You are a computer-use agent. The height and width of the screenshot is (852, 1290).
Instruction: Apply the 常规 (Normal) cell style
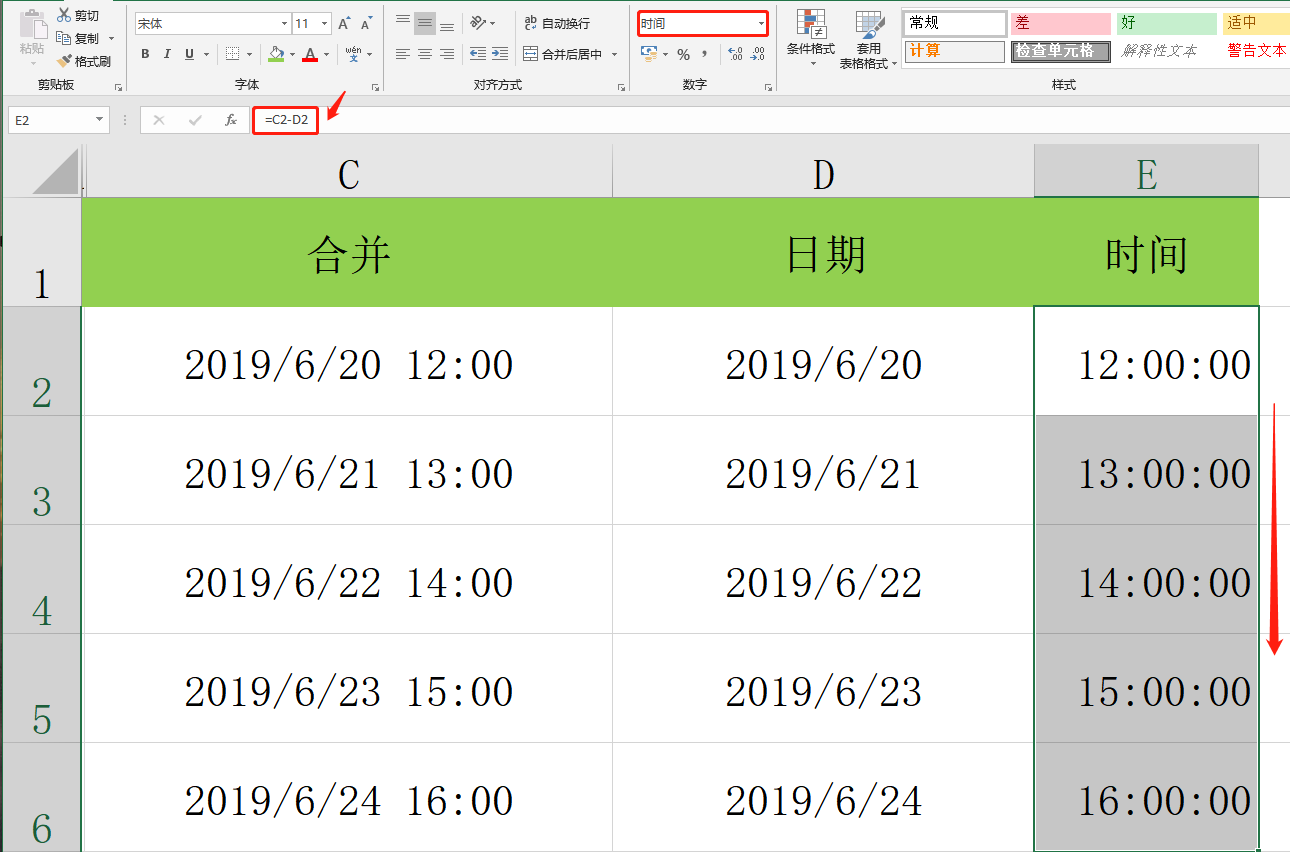pos(955,23)
